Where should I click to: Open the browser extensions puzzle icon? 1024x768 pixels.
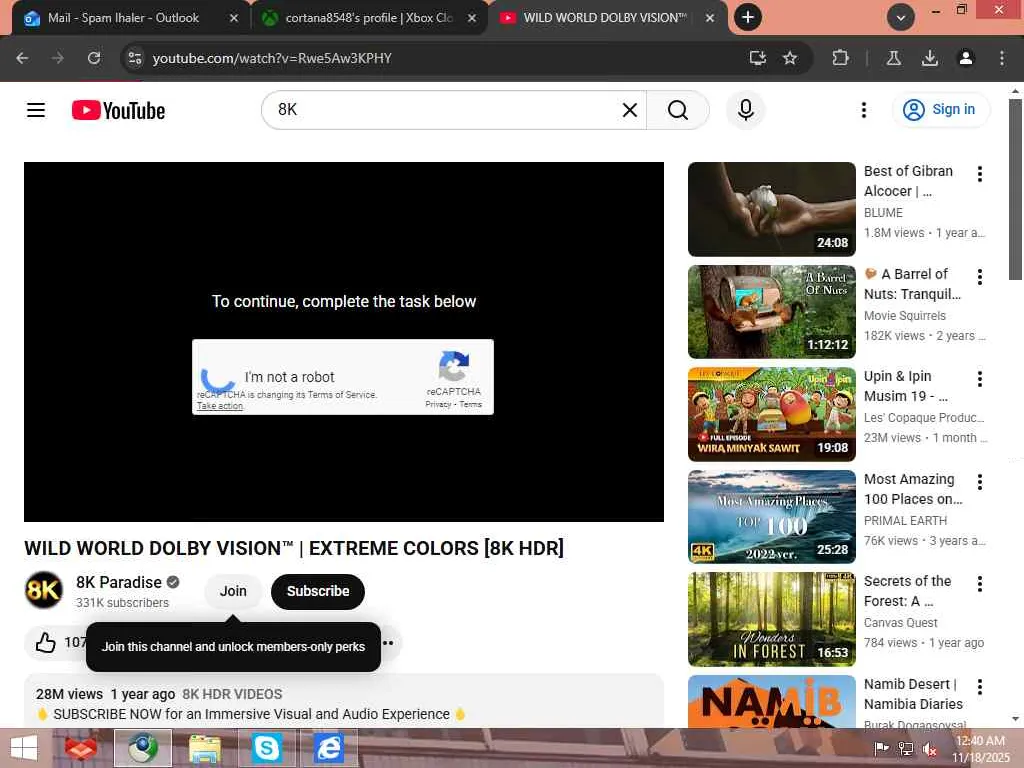(840, 58)
